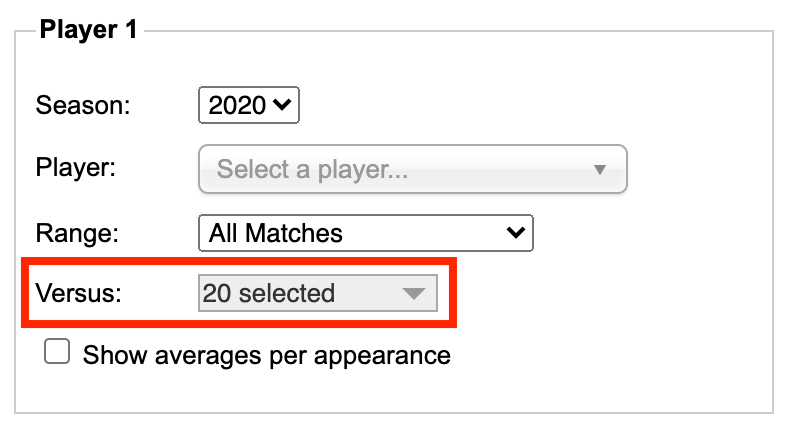
Task: Open the Versus "20 selected" multiselect
Action: pos(318,293)
